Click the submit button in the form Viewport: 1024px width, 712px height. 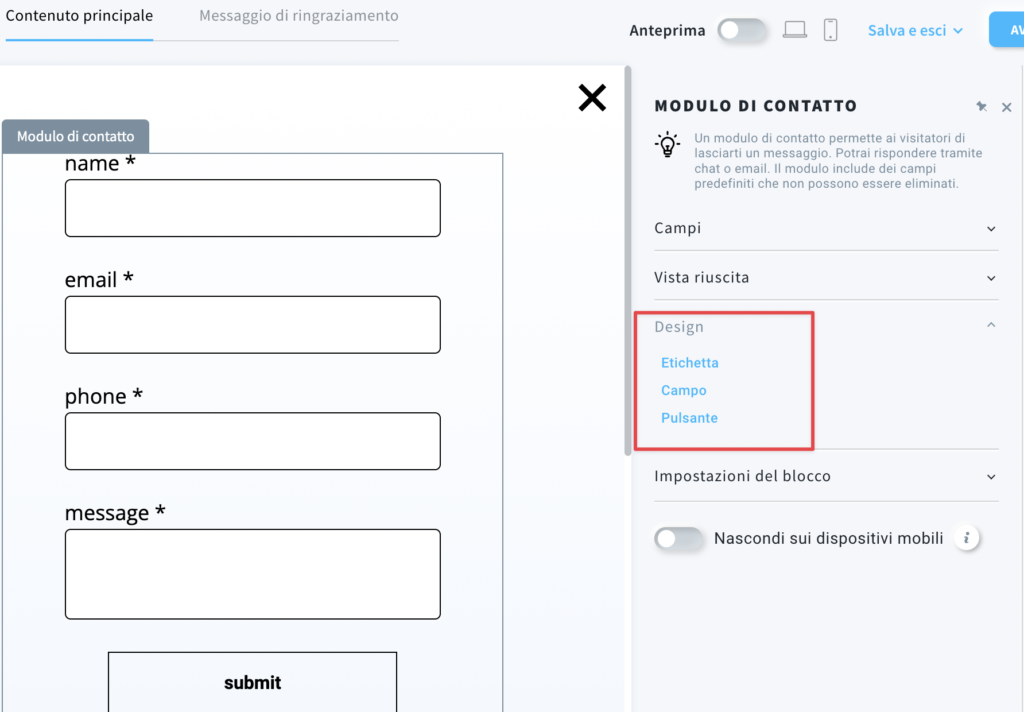pos(252,681)
